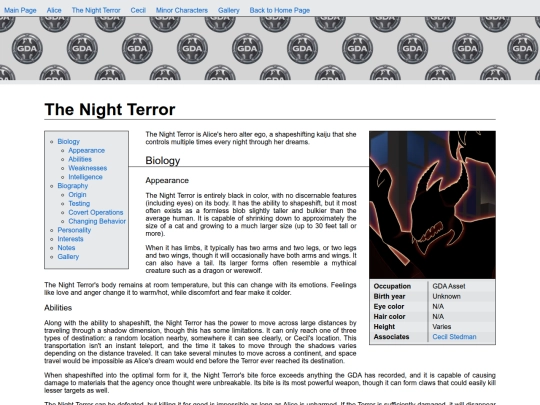The image size is (540, 405).
Task: Jump to Weaknesses in table of contents
Action: [x=87, y=168]
